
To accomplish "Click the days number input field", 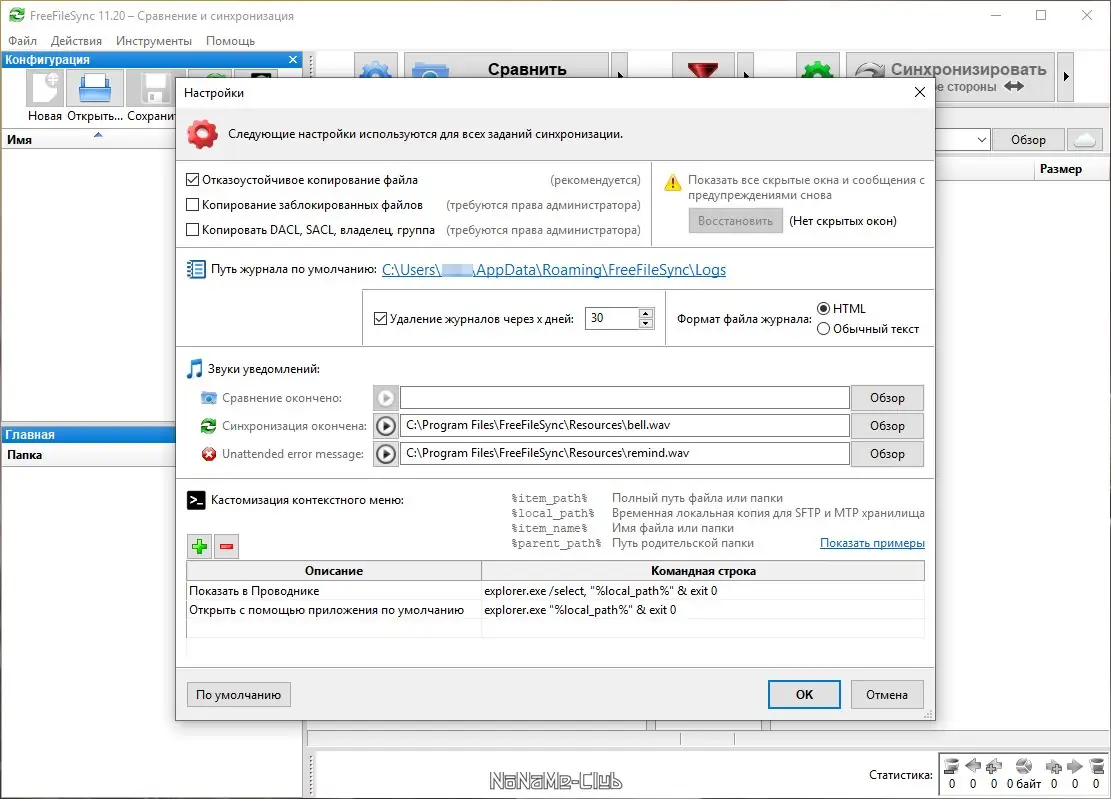I will [611, 319].
